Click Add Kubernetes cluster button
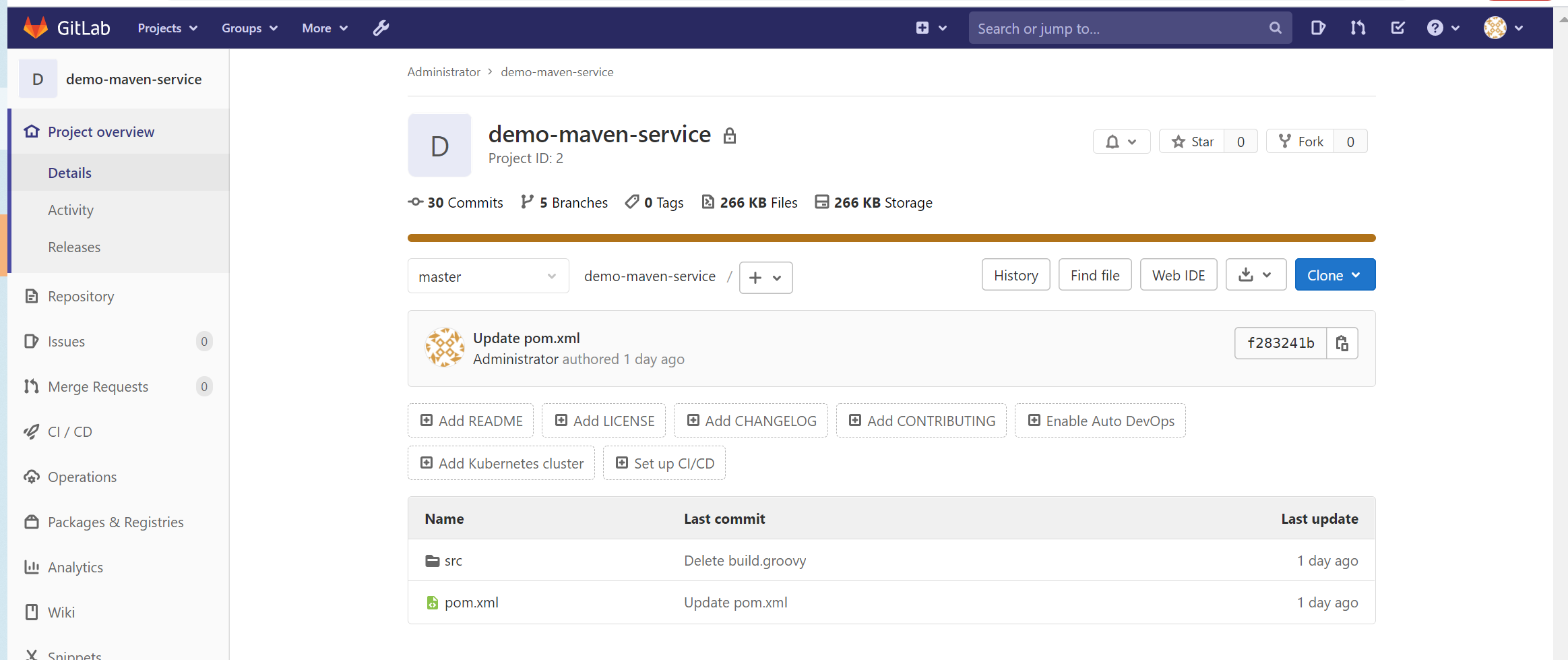1568x660 pixels. coord(501,463)
